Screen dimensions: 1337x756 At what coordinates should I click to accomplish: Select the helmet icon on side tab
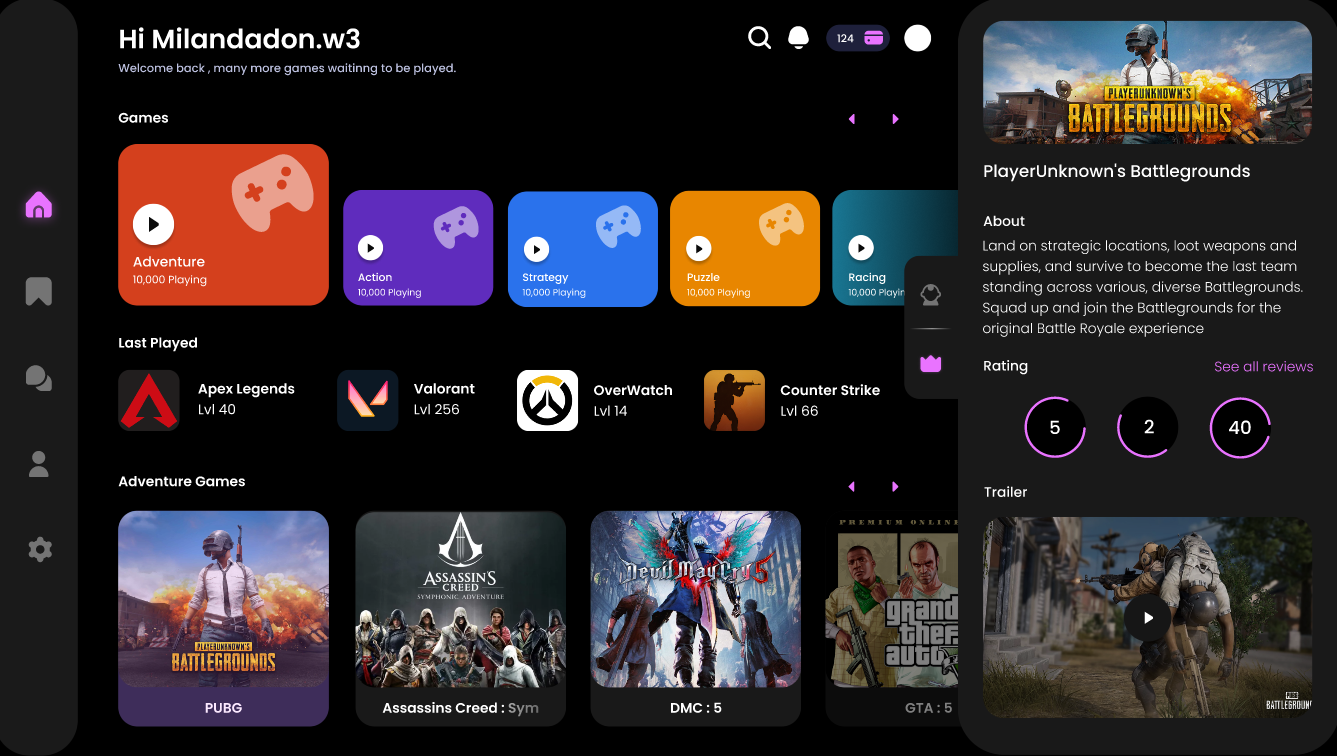[x=931, y=294]
